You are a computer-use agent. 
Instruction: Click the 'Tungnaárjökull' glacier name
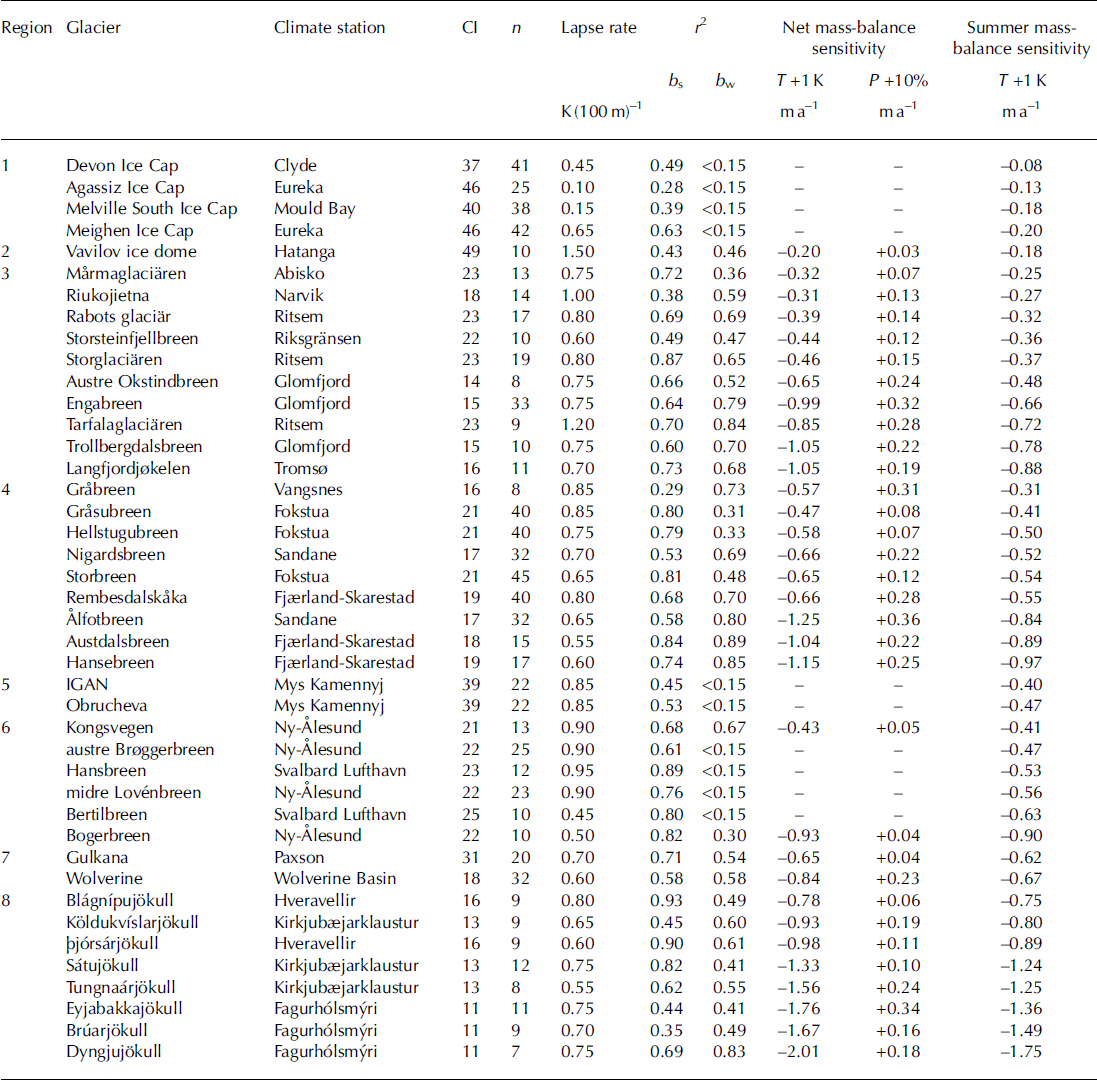(x=121, y=988)
